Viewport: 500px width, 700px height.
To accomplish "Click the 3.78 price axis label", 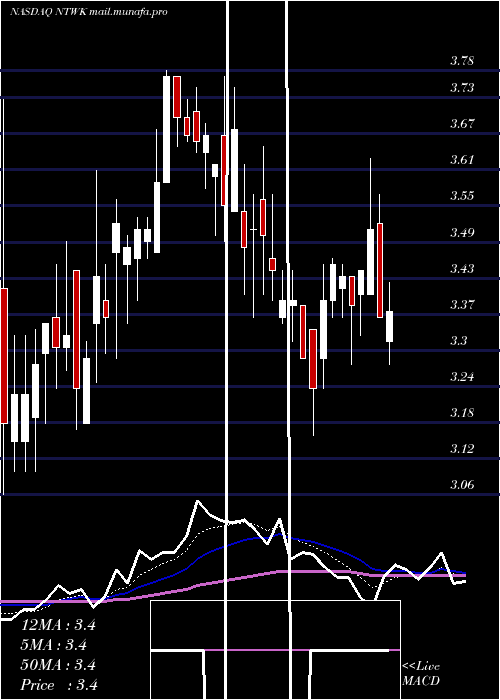I will pyautogui.click(x=462, y=61).
